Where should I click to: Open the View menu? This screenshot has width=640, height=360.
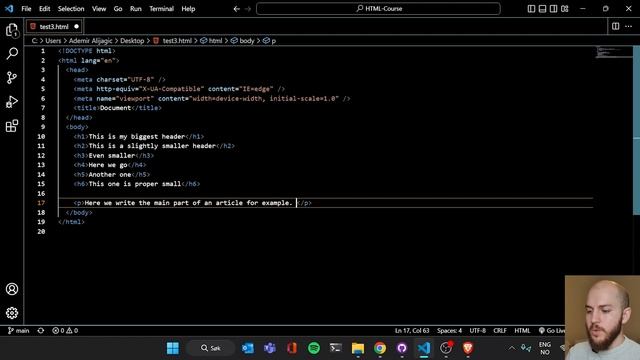[99, 9]
